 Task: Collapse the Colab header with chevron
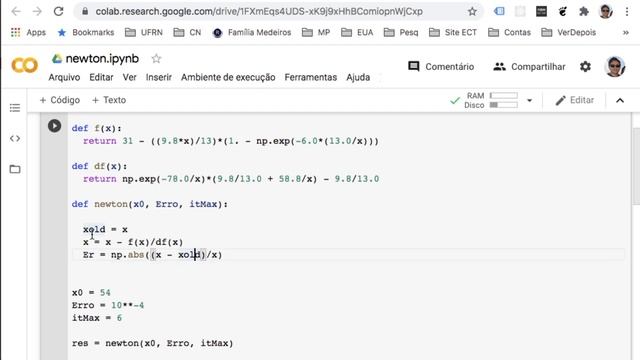point(620,100)
